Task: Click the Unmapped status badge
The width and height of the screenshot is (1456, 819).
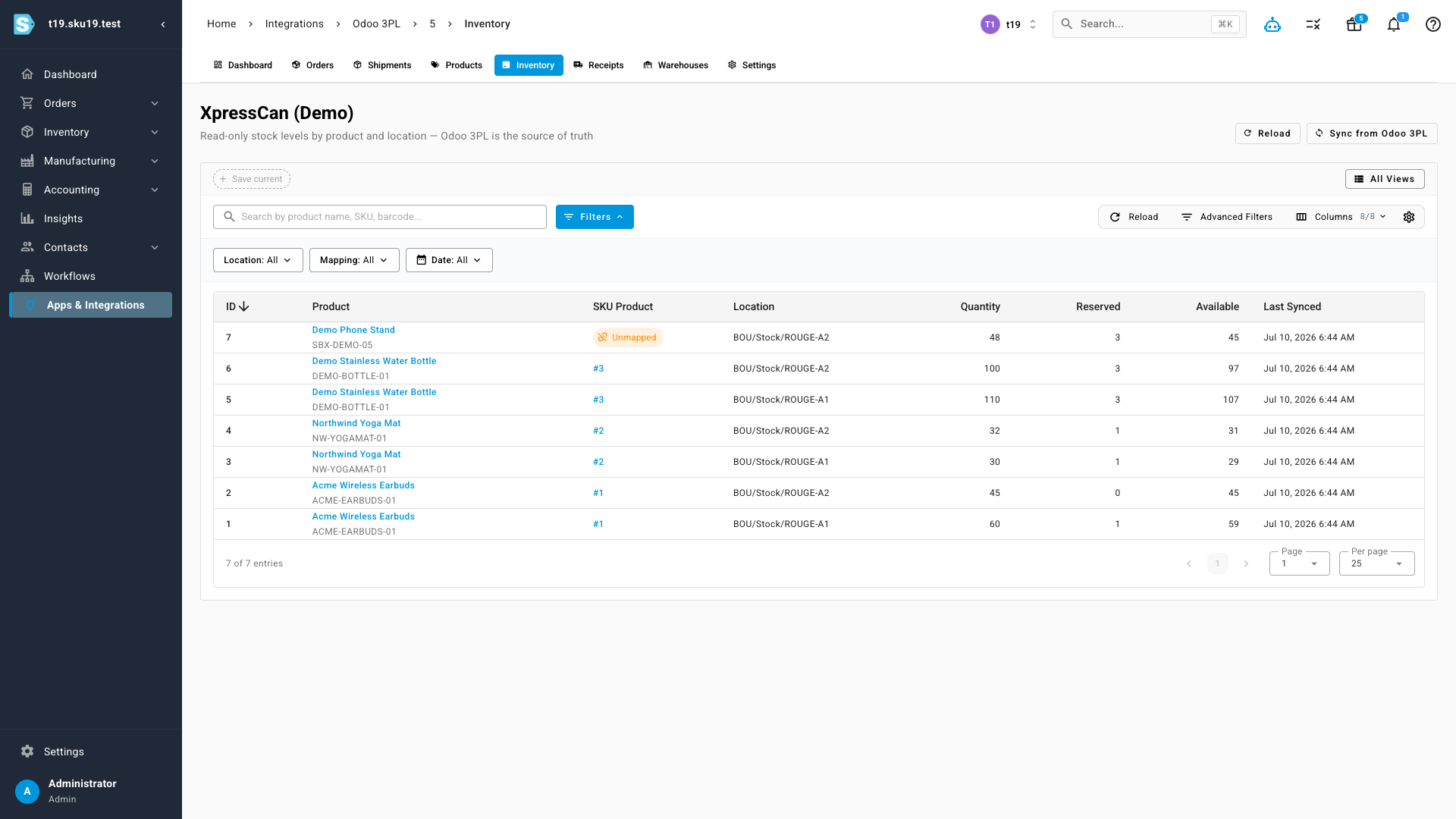Action: [x=628, y=337]
